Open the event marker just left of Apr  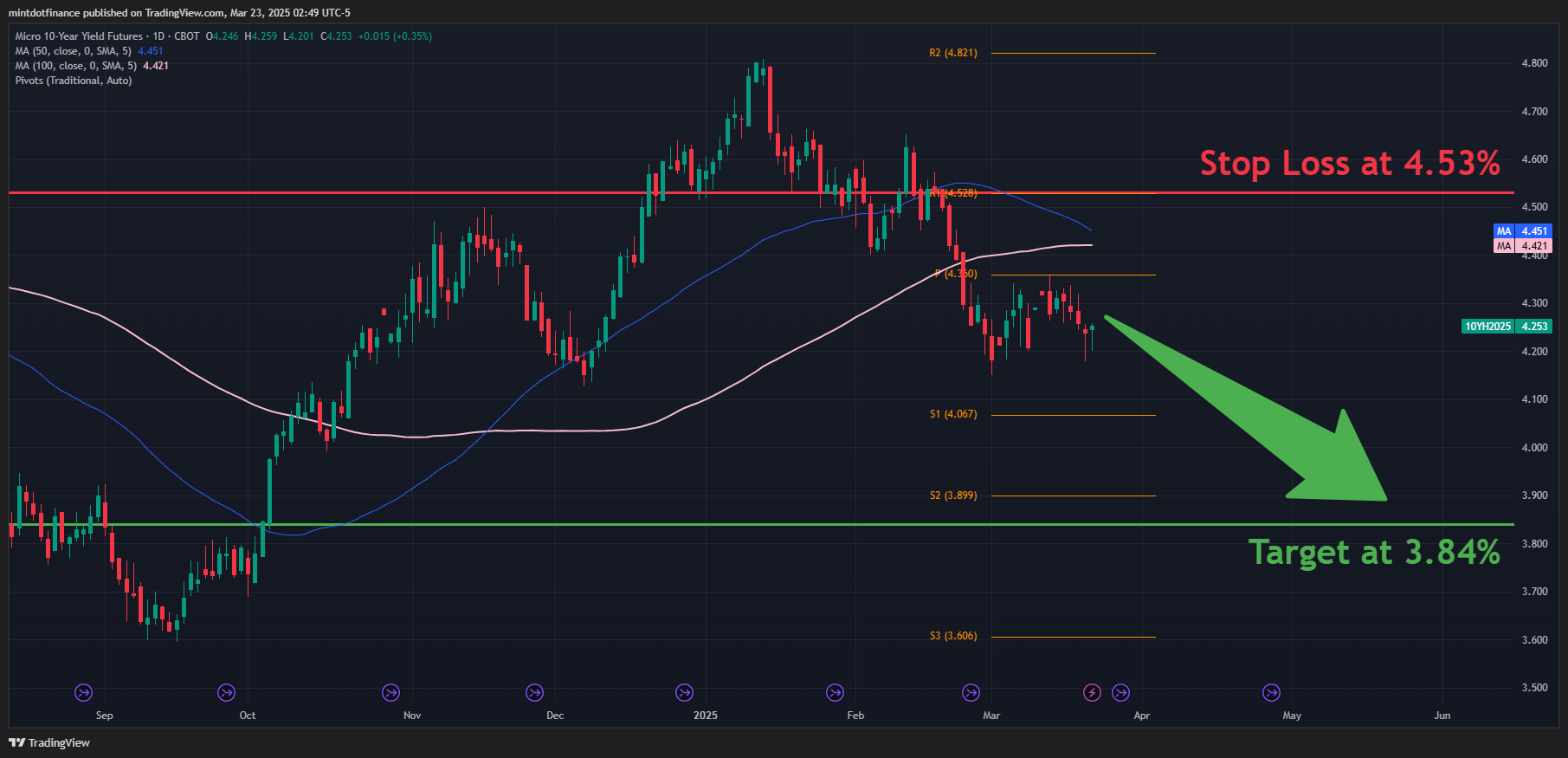point(1120,692)
